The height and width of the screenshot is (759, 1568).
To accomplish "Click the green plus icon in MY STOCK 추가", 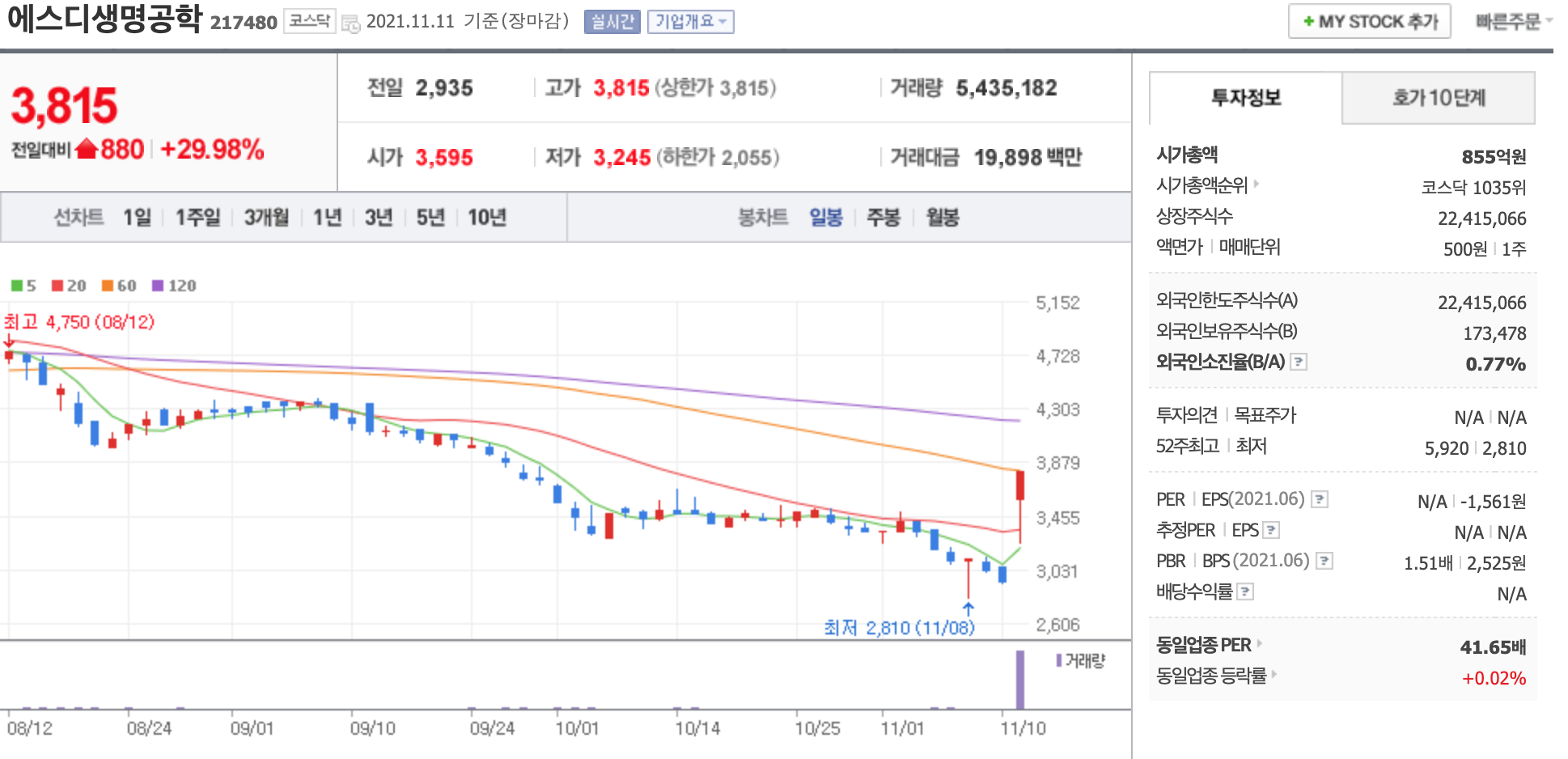I will point(1308,22).
